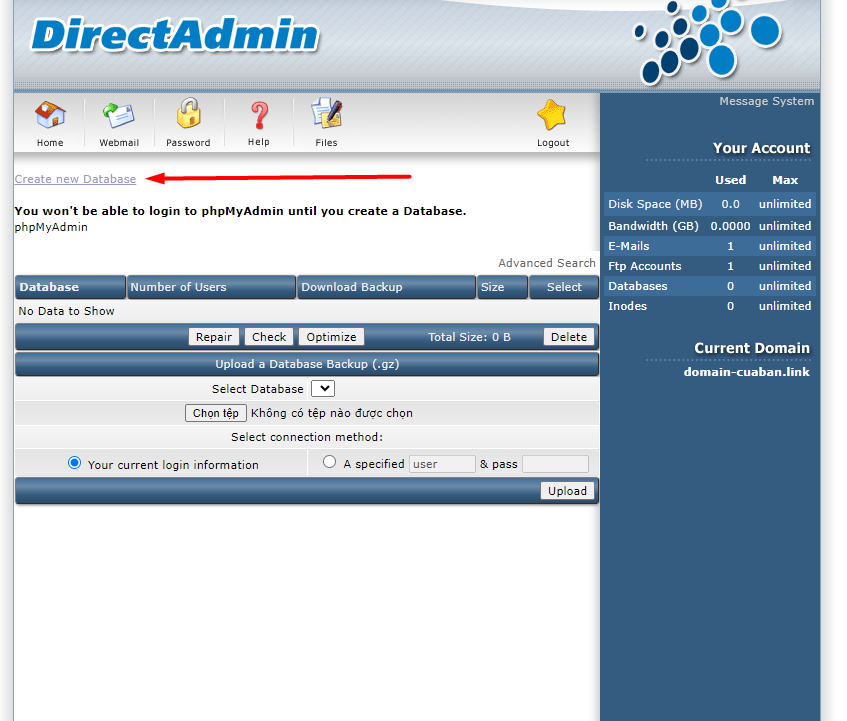Click the Total Size: 0 B text
The image size is (847, 721).
469,337
